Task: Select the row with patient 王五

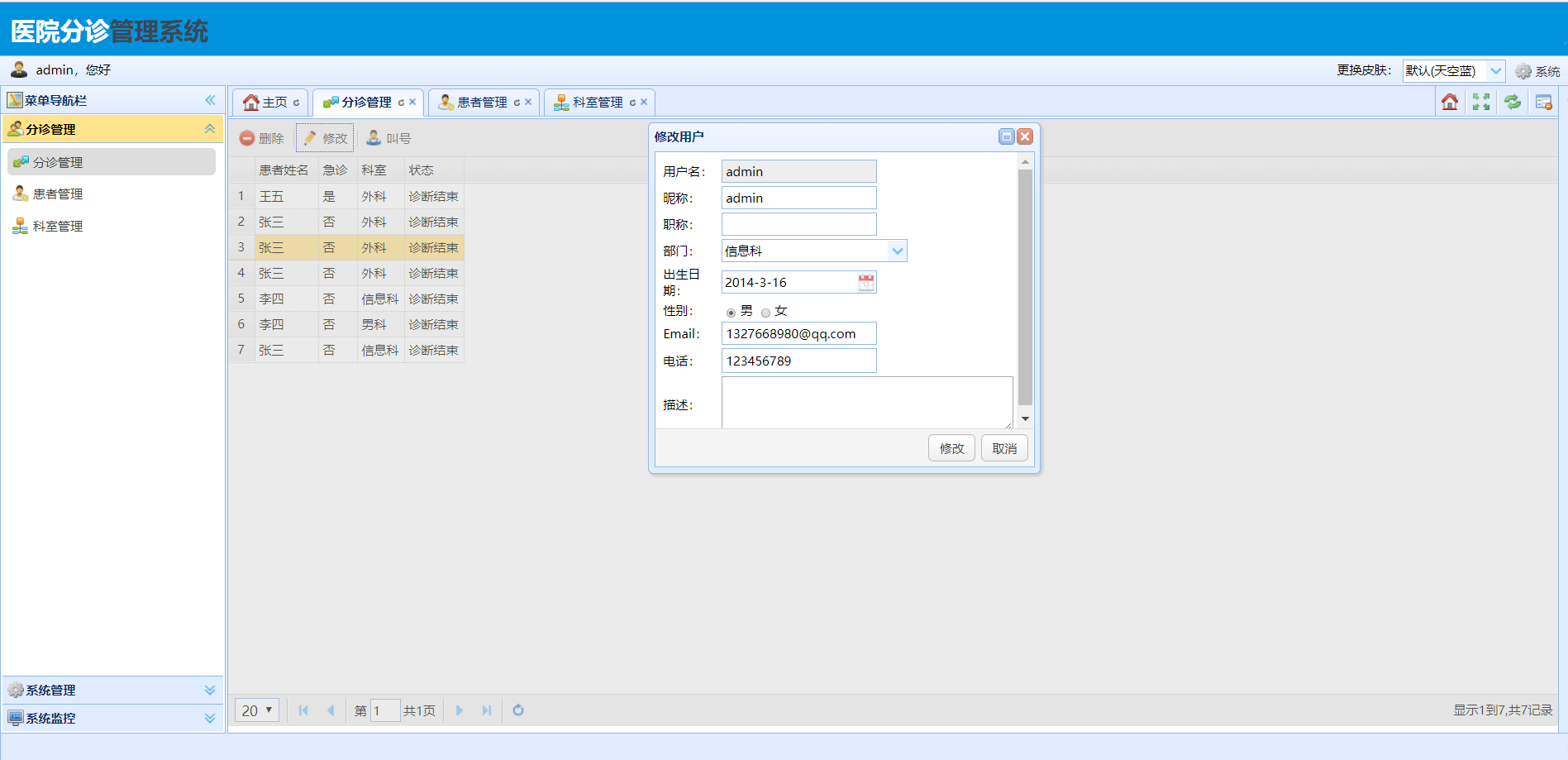Action: point(346,196)
